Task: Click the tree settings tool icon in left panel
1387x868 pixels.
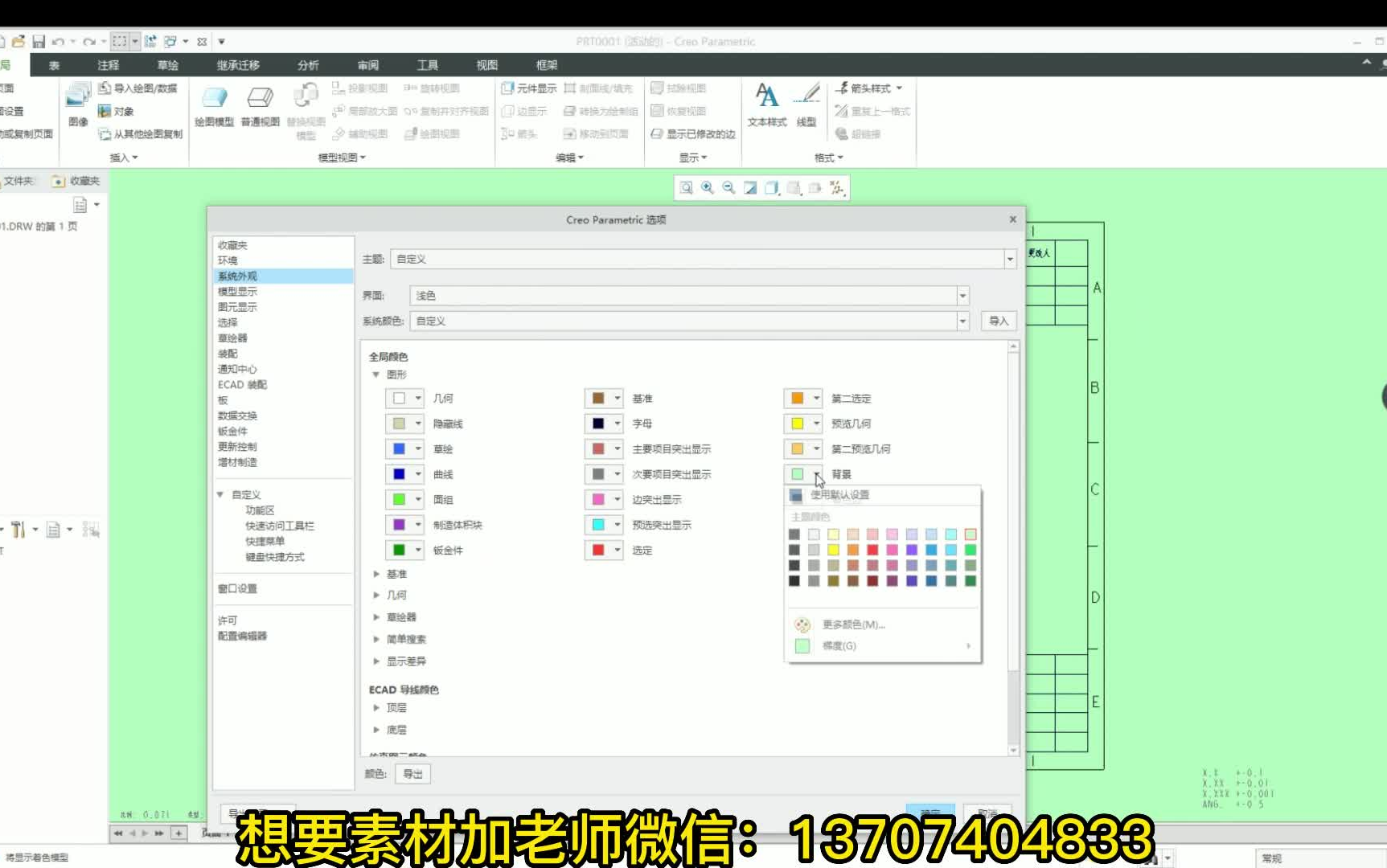Action: click(x=18, y=529)
